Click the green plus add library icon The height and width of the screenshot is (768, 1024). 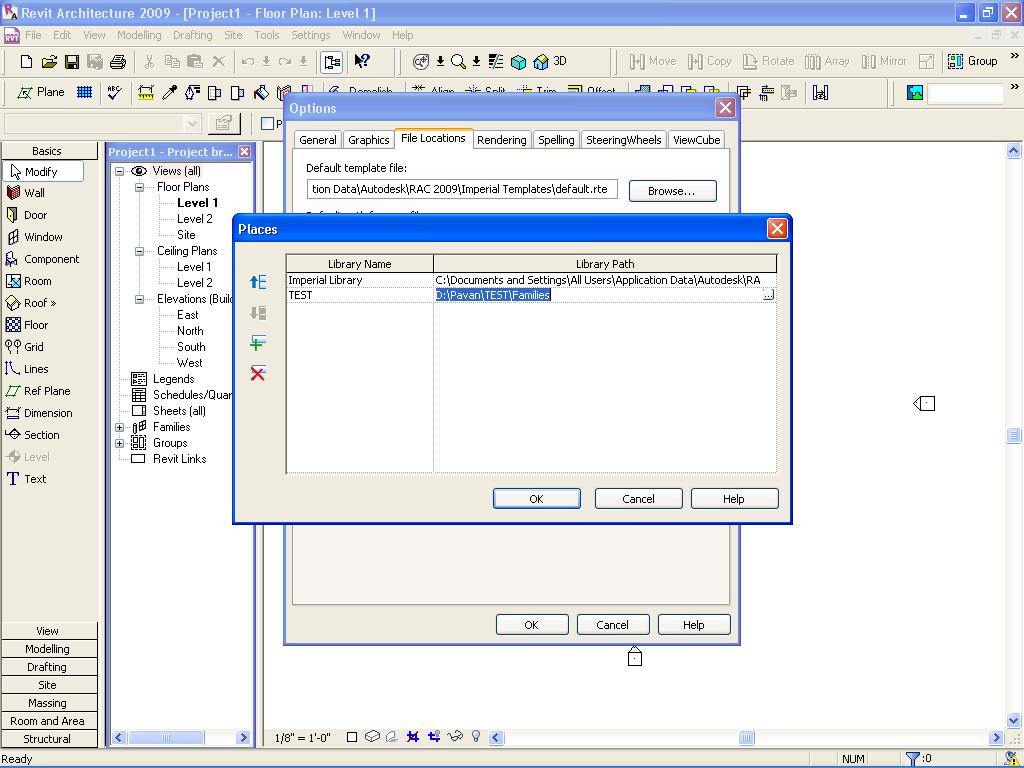pos(258,343)
